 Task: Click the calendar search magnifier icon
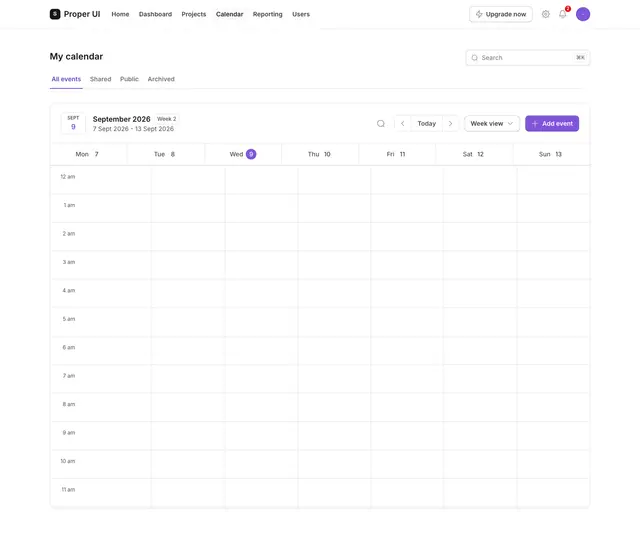[x=380, y=124]
